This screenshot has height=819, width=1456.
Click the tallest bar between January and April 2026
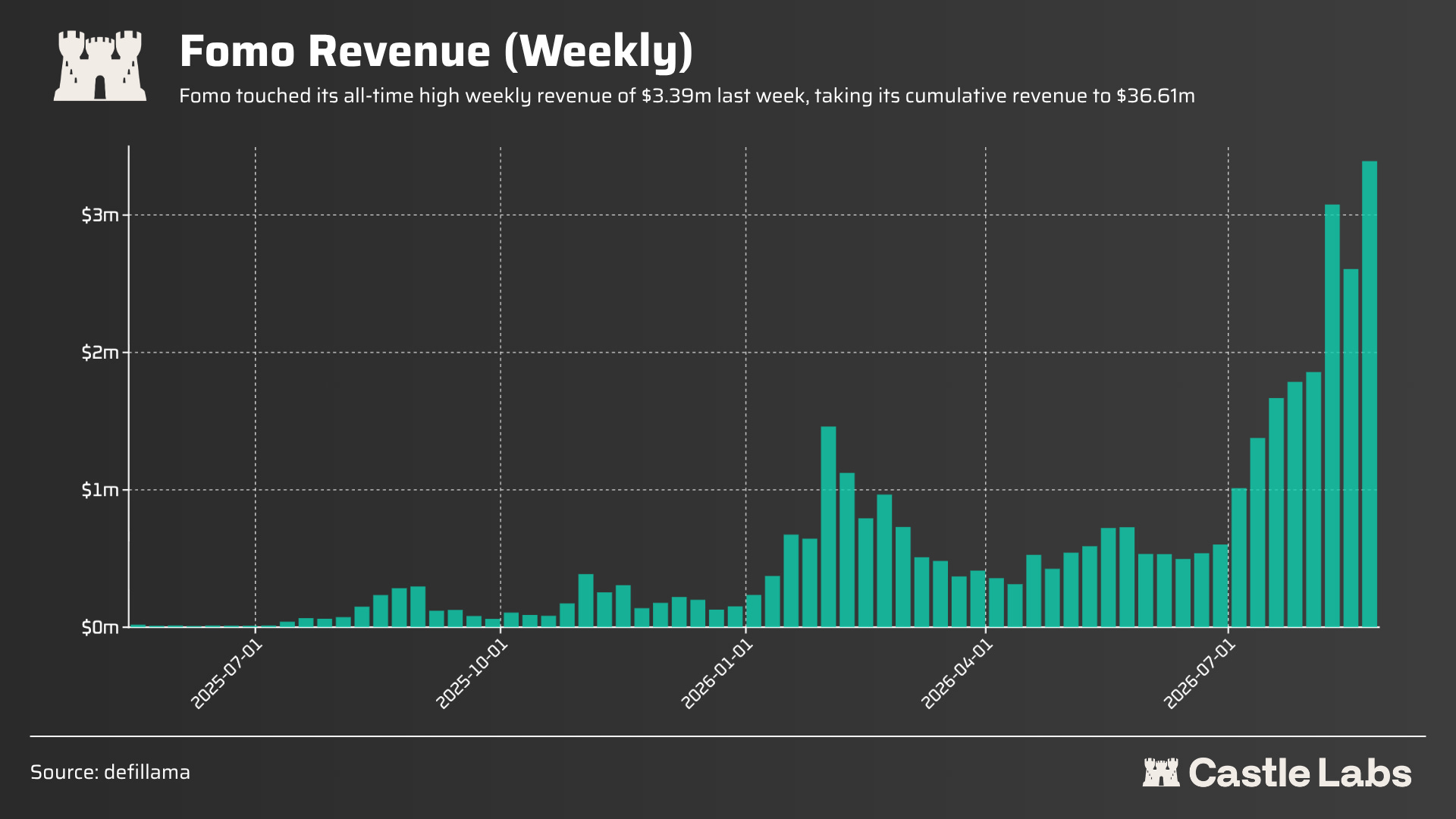[x=828, y=527]
